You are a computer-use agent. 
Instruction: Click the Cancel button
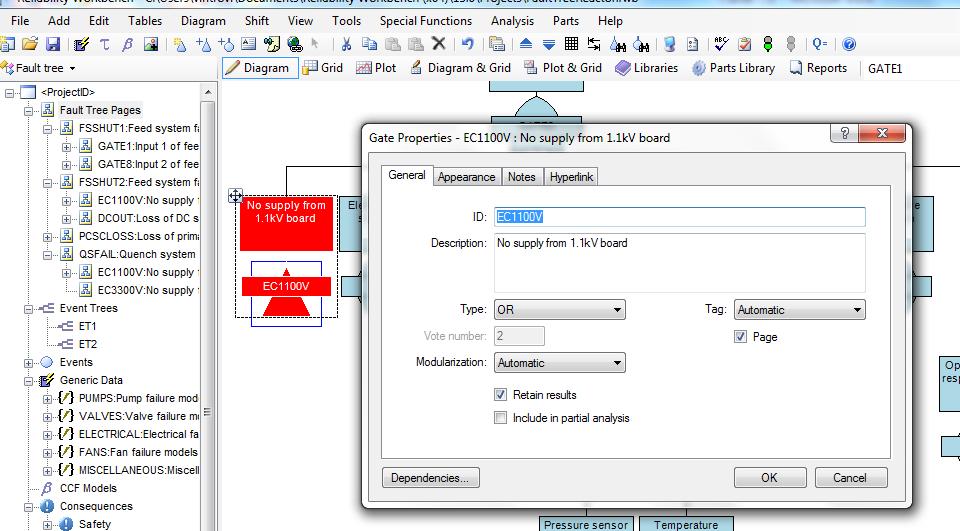point(850,478)
